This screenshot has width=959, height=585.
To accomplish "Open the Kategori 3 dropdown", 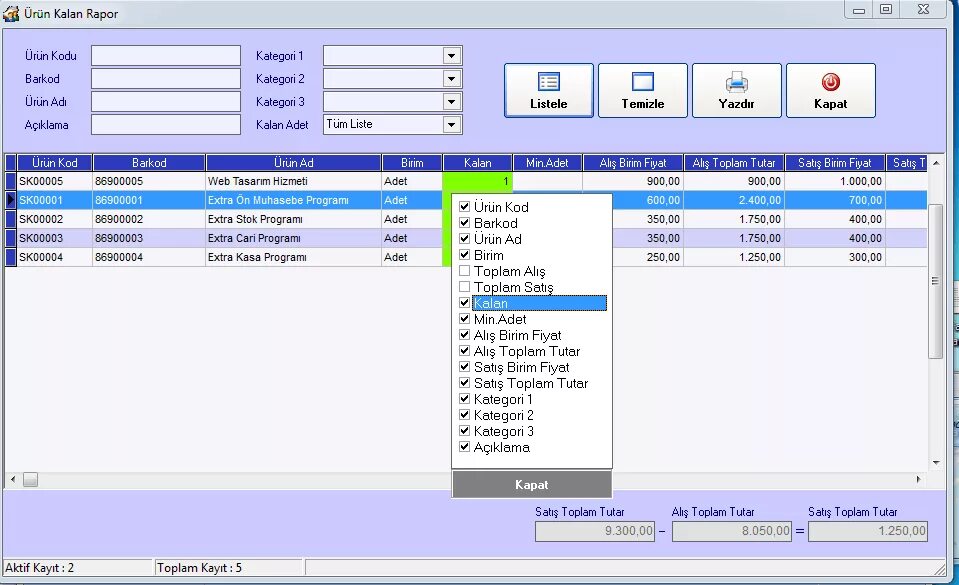I will [x=451, y=102].
